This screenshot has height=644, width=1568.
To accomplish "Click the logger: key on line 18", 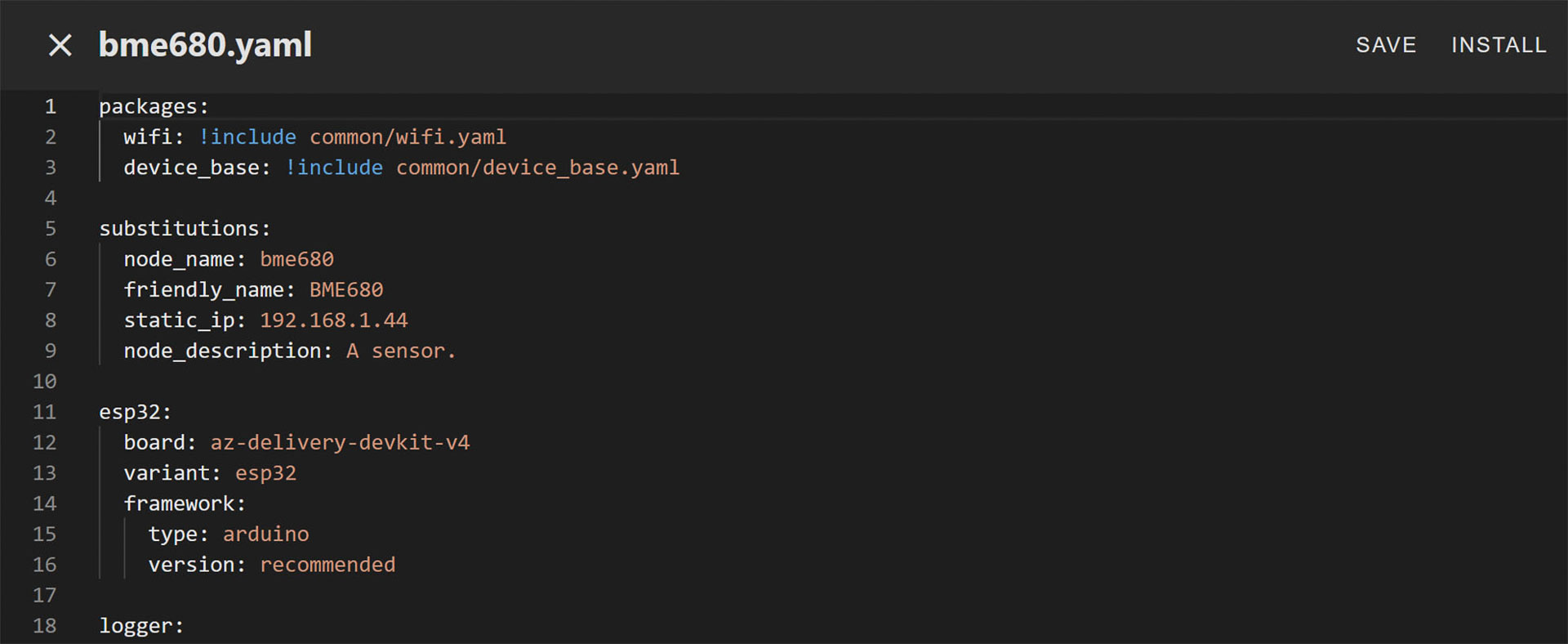I will click(x=140, y=626).
